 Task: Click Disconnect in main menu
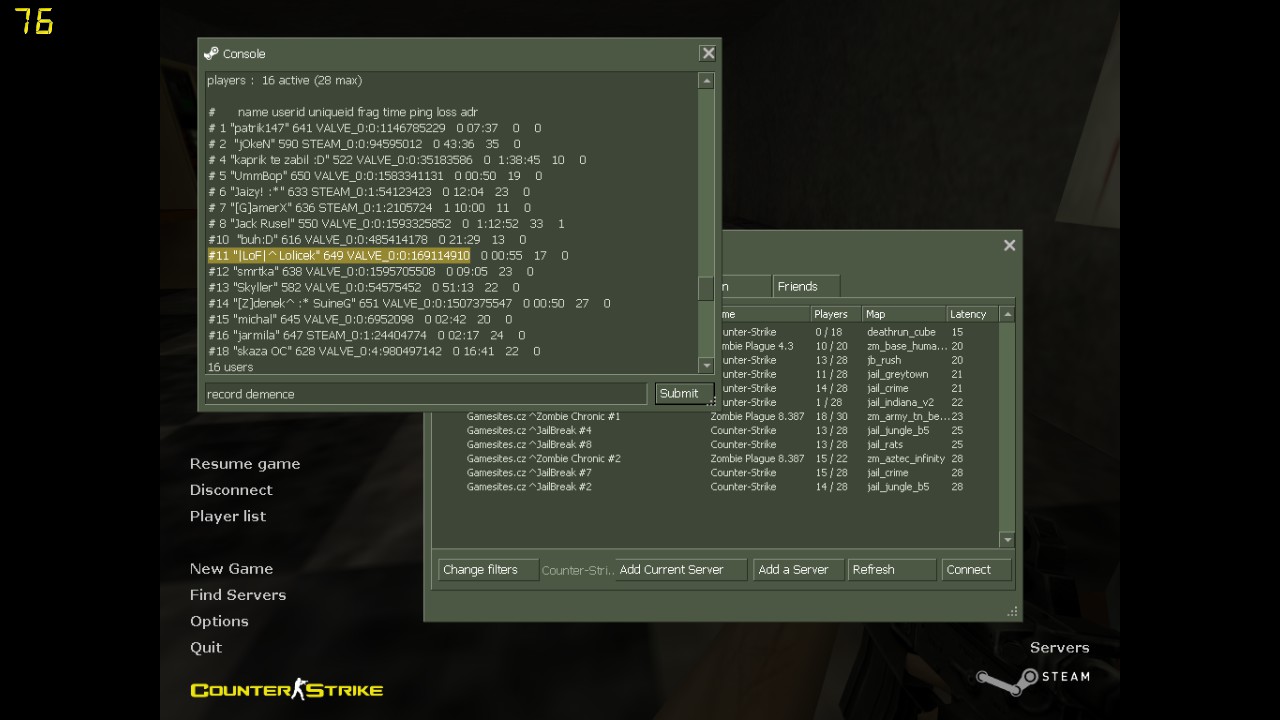pos(231,490)
